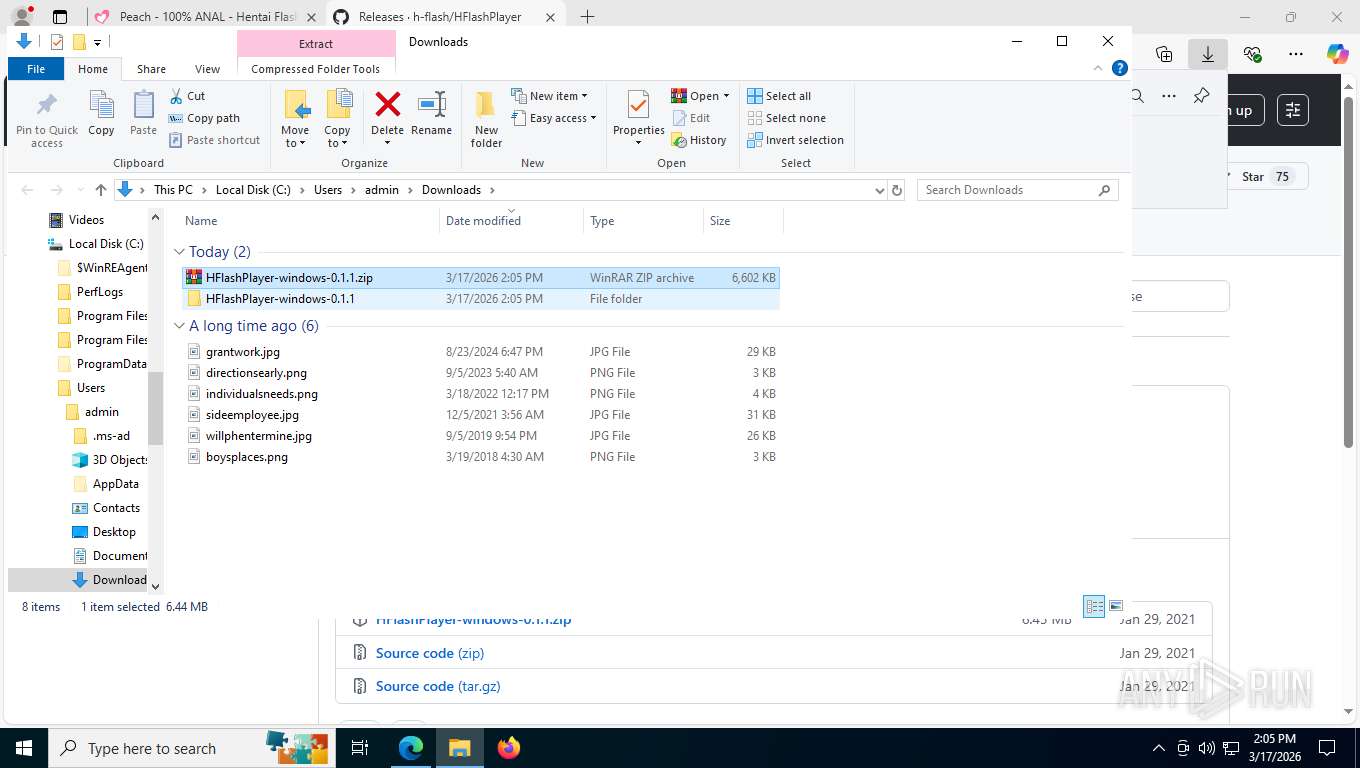1360x768 pixels.
Task: Switch to Large icons view layout
Action: pyautogui.click(x=1116, y=606)
